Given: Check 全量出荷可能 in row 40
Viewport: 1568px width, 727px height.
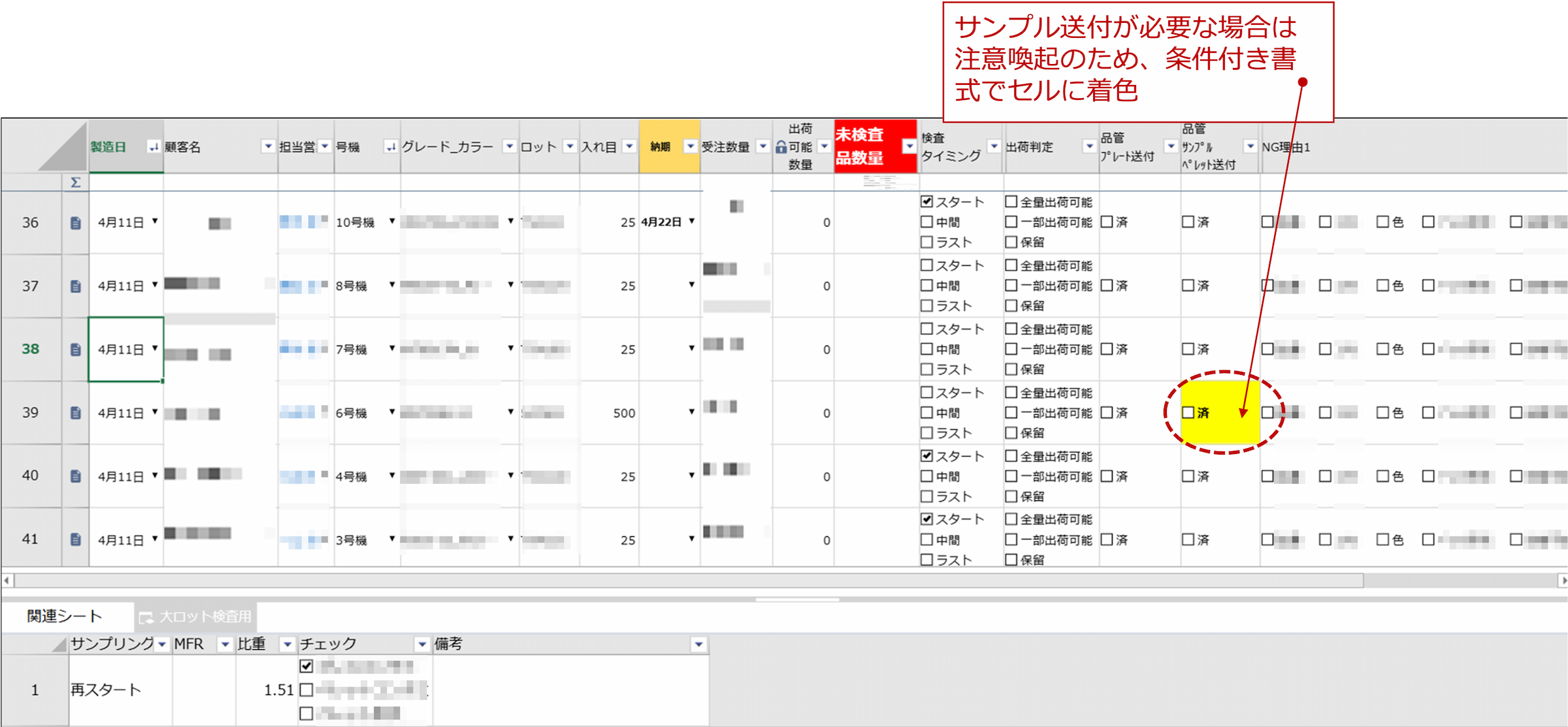Looking at the screenshot, I should click(x=1011, y=456).
